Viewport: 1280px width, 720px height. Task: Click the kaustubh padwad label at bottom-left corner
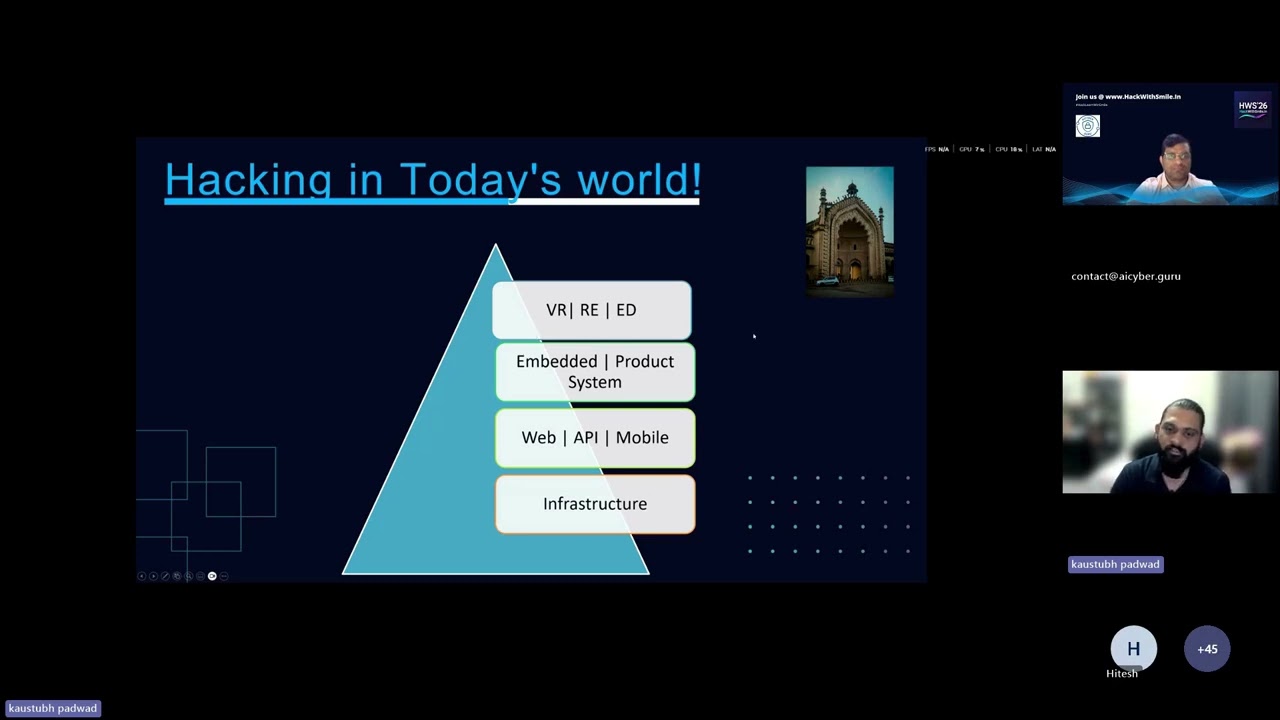pyautogui.click(x=52, y=708)
